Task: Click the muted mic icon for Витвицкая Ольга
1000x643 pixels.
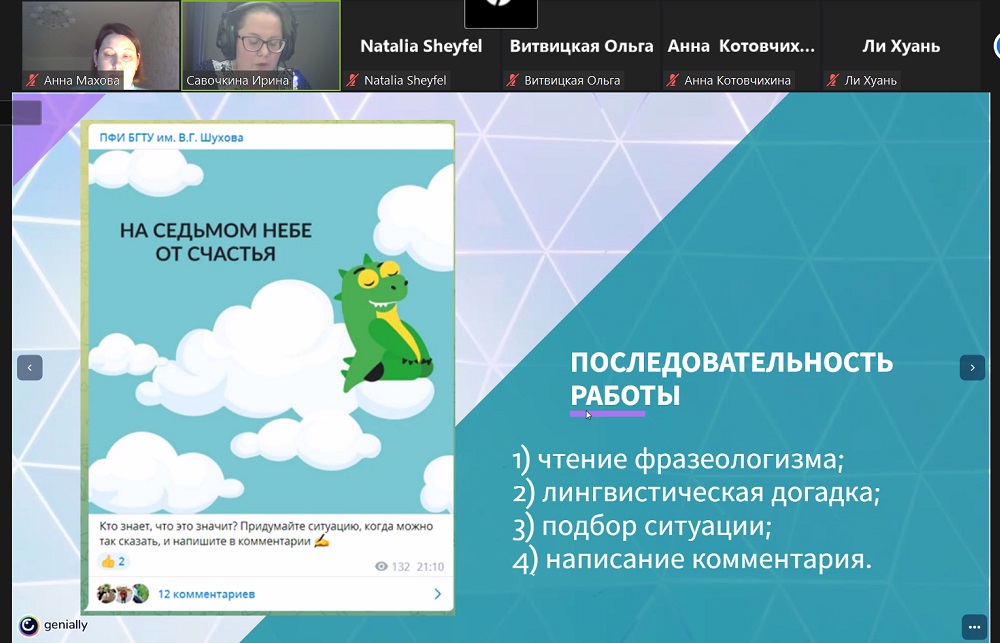Action: click(512, 81)
